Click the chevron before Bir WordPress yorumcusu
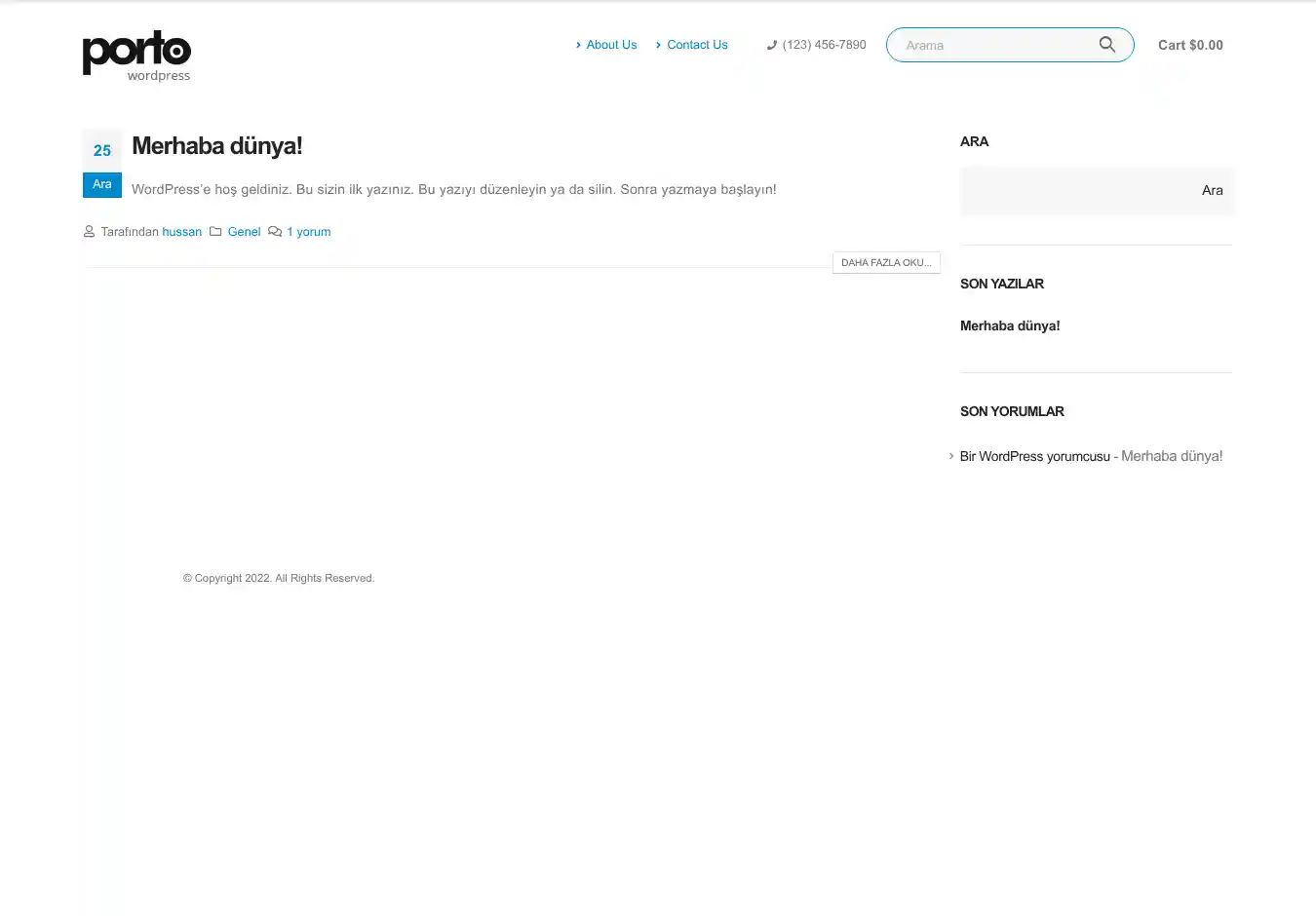 951,456
